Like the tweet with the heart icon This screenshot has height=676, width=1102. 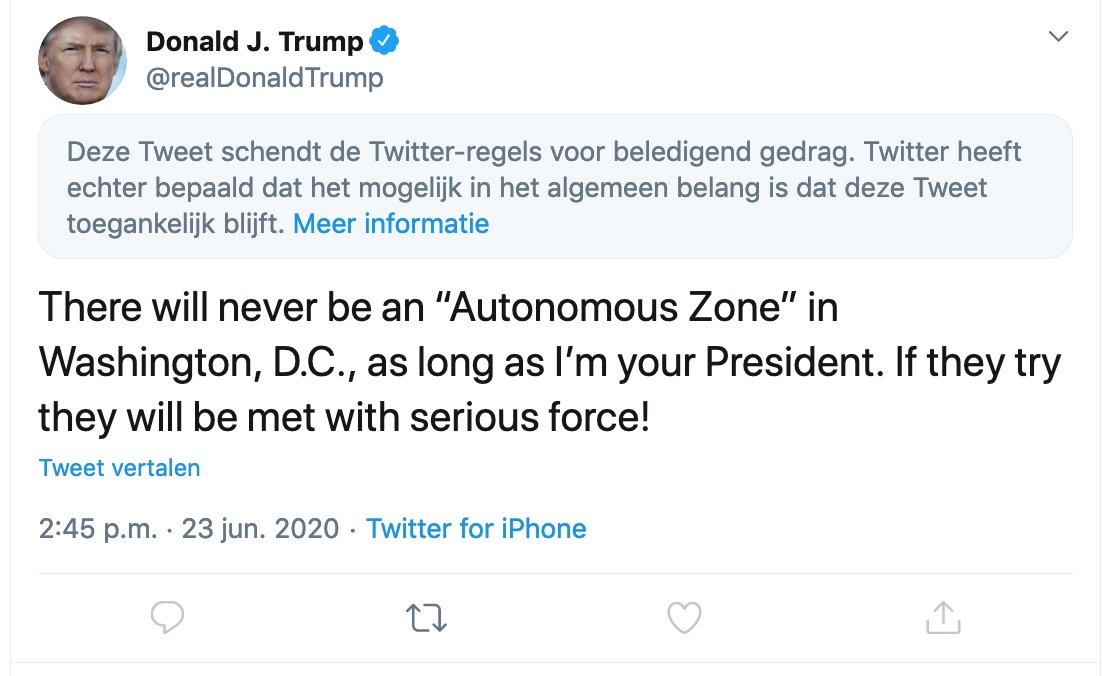pyautogui.click(x=684, y=618)
